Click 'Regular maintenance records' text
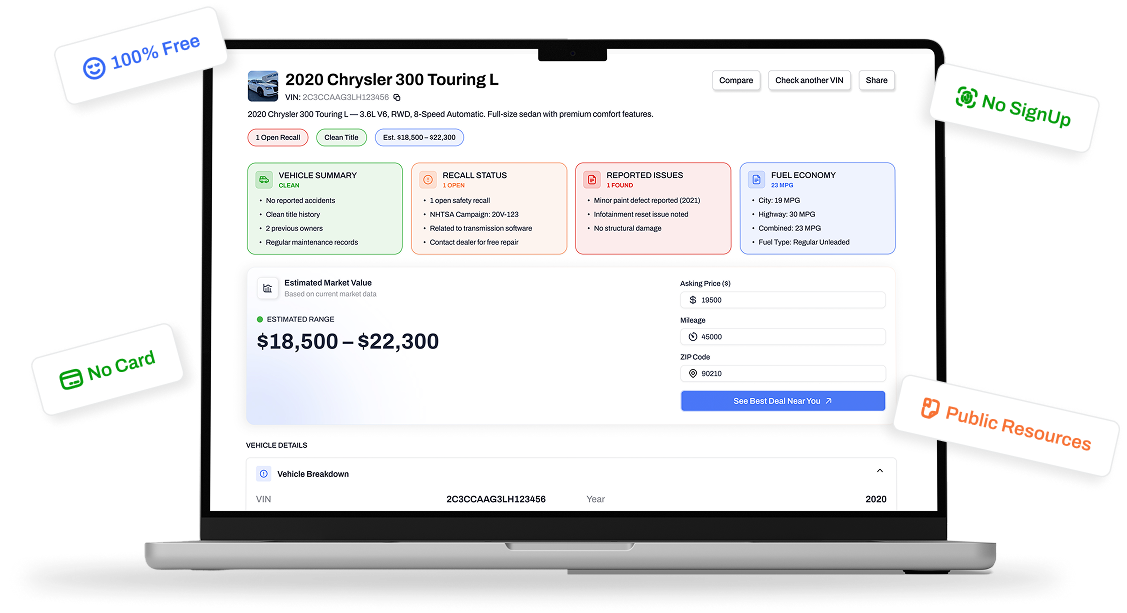 point(312,242)
